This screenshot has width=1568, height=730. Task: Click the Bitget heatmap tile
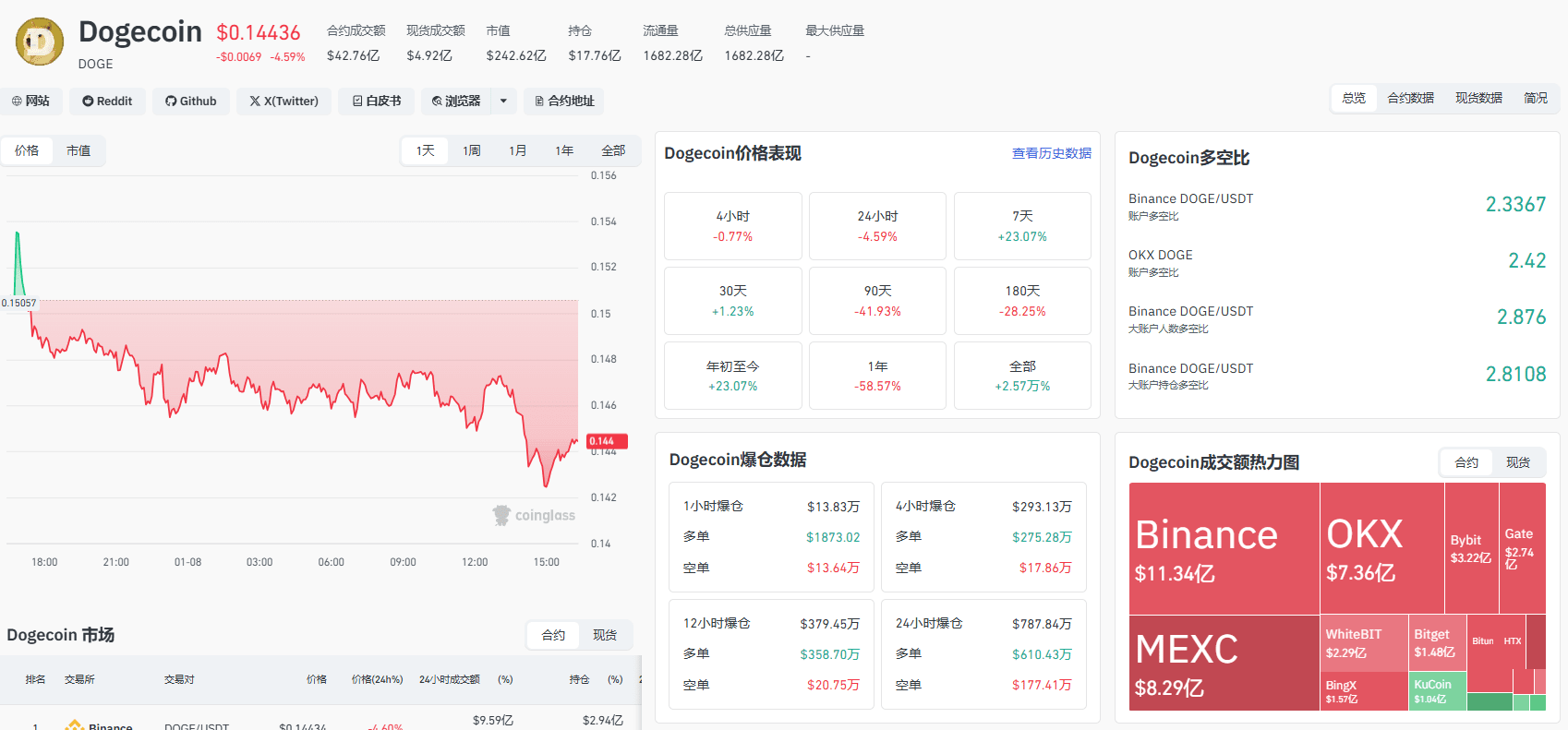(x=1438, y=643)
